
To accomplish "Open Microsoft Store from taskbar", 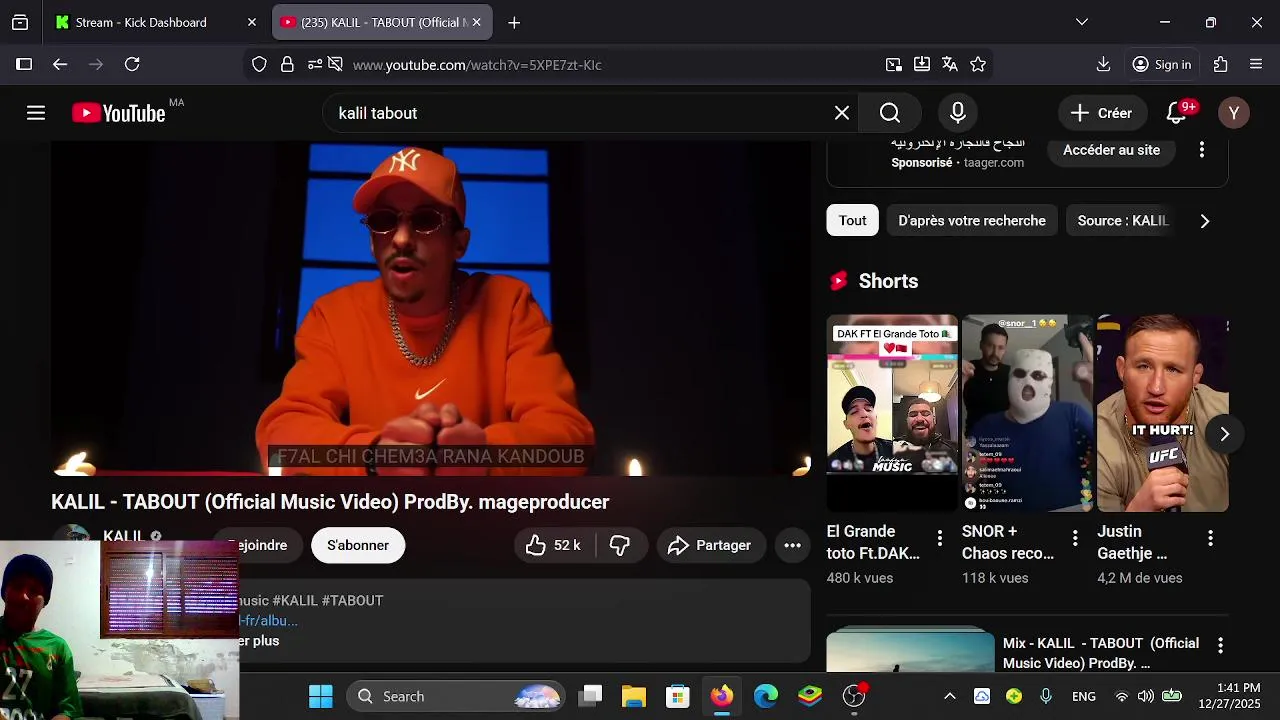I will (678, 696).
